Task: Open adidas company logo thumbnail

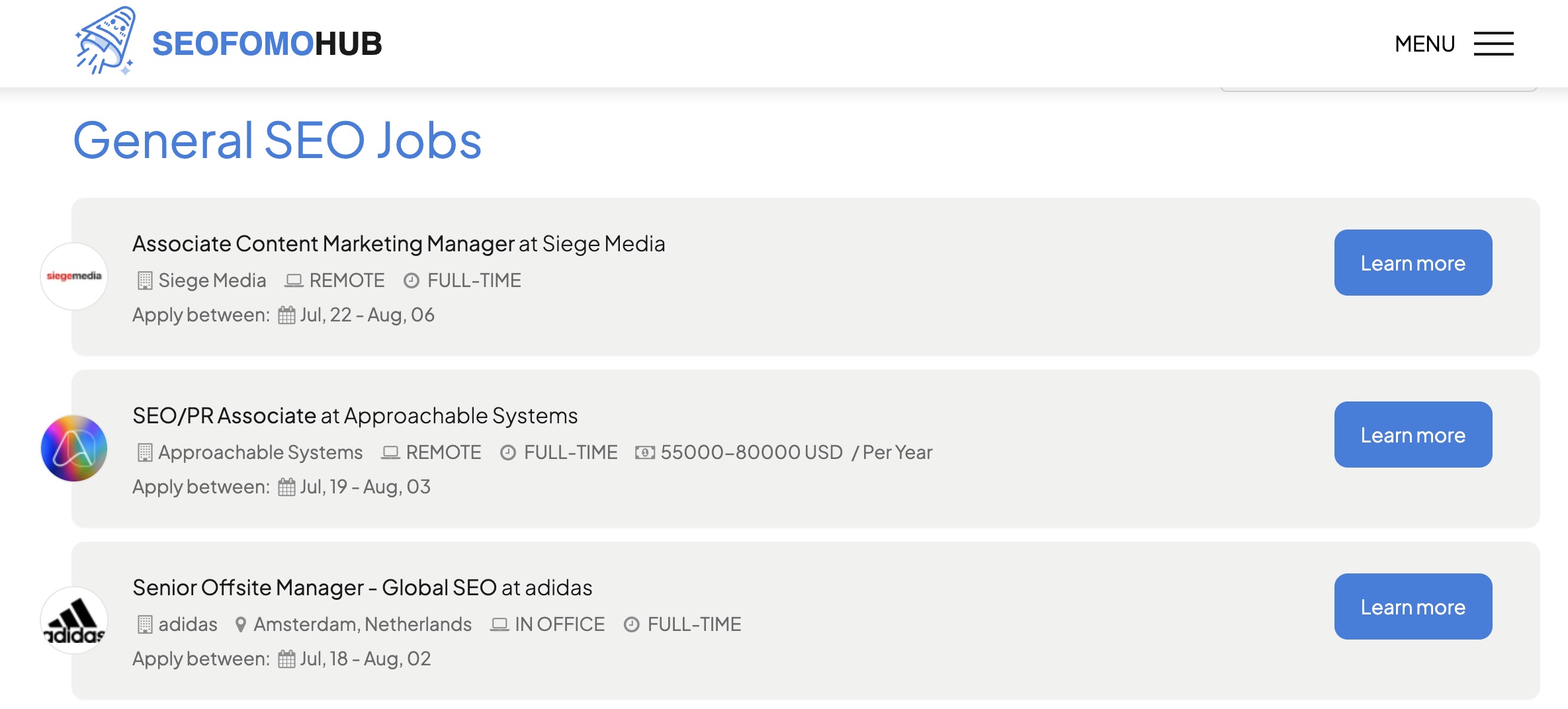Action: coord(74,620)
